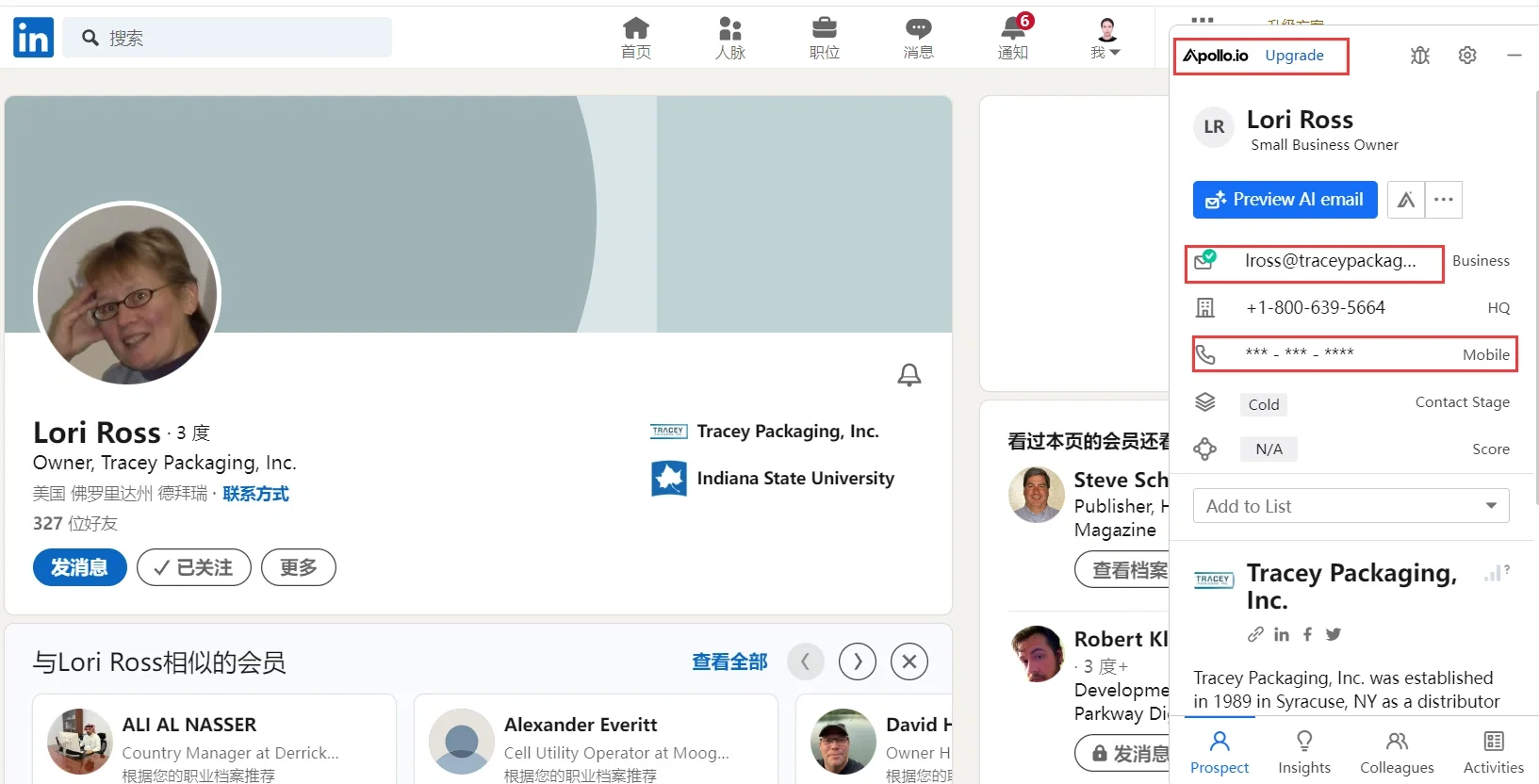This screenshot has width=1539, height=784.
Task: Switch to the Insights tab
Action: point(1304,752)
